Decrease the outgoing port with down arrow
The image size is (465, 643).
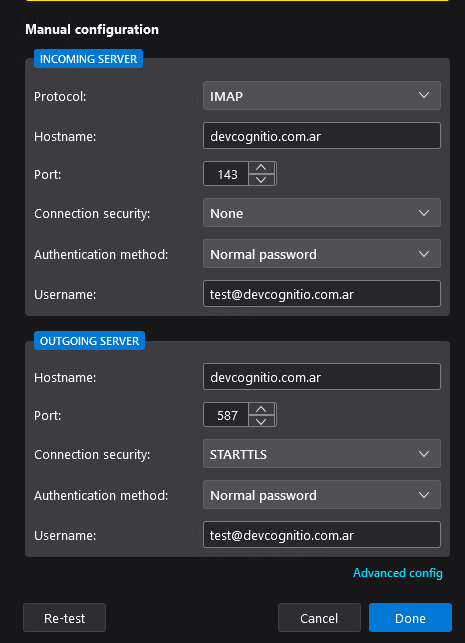[x=261, y=421]
